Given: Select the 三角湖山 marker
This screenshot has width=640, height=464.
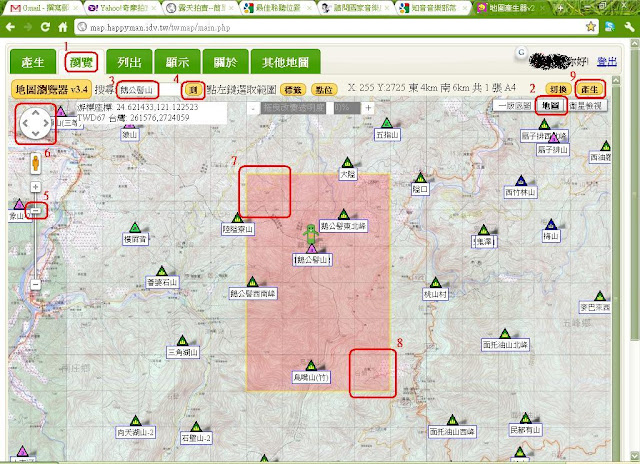Looking at the screenshot, I should point(182,340).
